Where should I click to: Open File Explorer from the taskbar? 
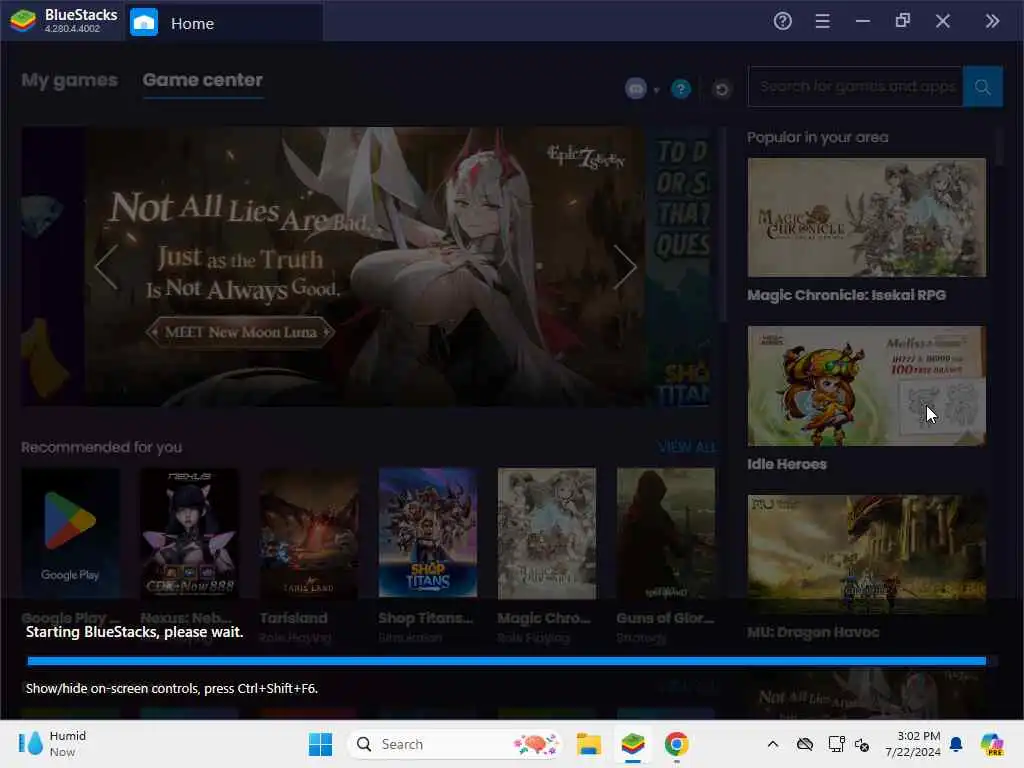point(588,744)
